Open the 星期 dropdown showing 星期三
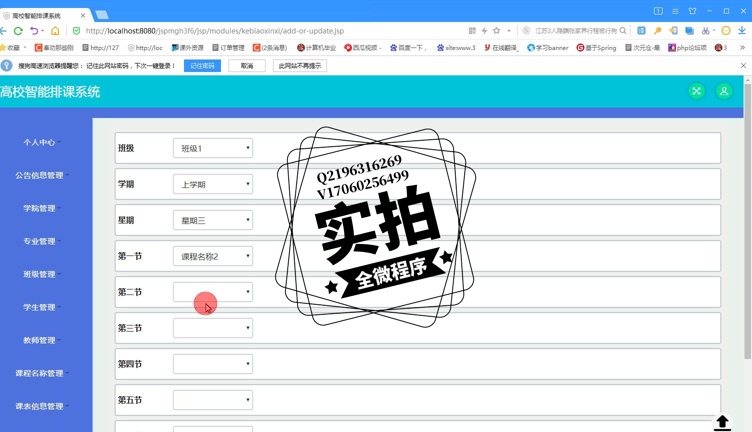Screen dimensions: 752x432 point(213,220)
